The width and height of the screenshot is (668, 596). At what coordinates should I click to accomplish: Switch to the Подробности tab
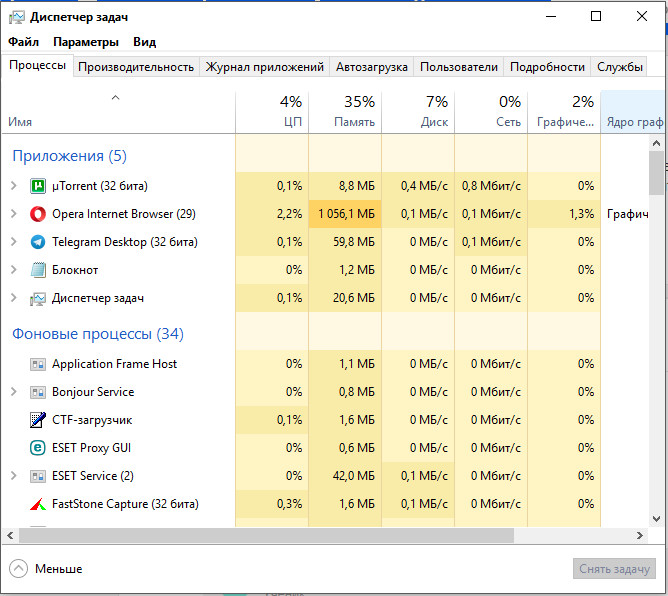[x=547, y=67]
